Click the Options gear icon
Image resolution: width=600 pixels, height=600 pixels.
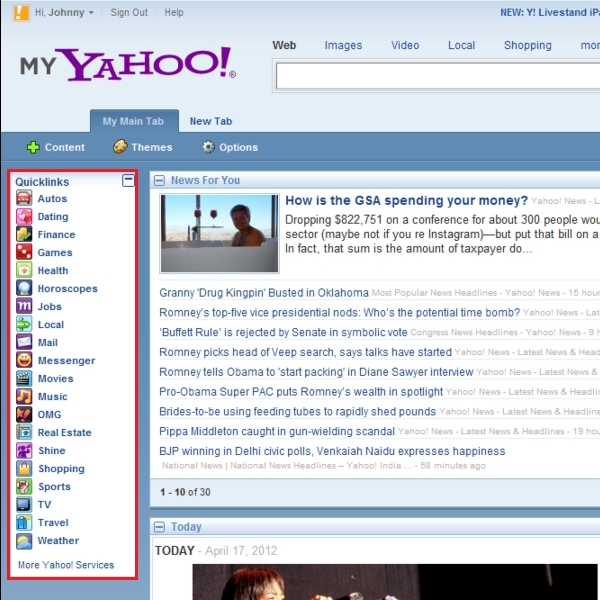[209, 147]
